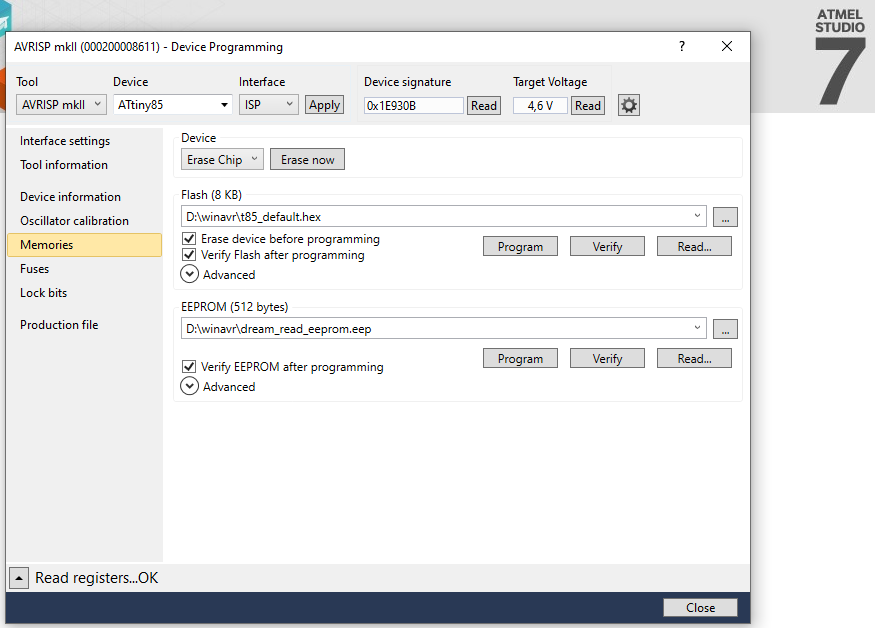The width and height of the screenshot is (875, 628).
Task: Toggle Erase device before programming
Action: pyautogui.click(x=189, y=240)
